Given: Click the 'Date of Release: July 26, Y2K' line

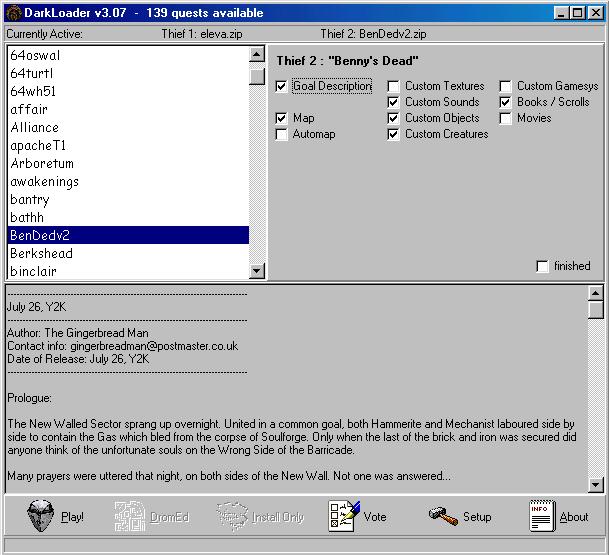Looking at the screenshot, I should [78, 359].
